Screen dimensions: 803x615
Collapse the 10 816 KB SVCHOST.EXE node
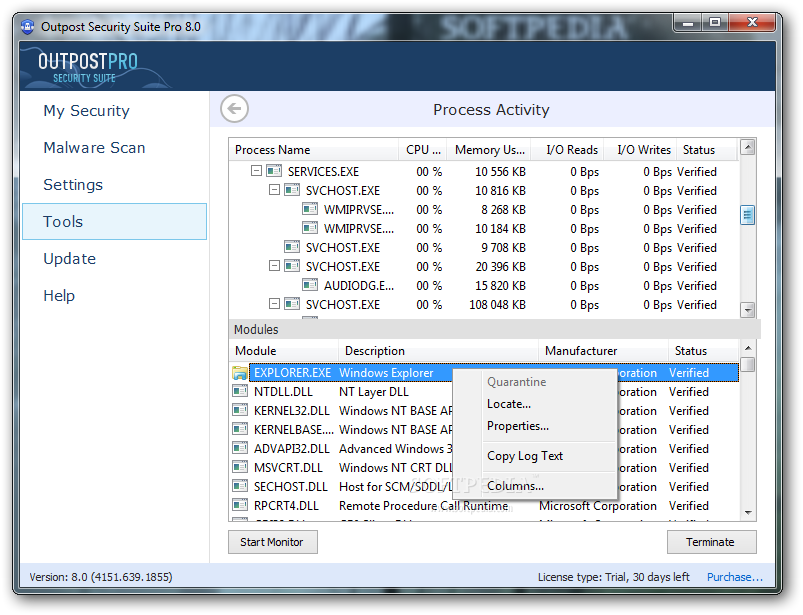coord(274,190)
